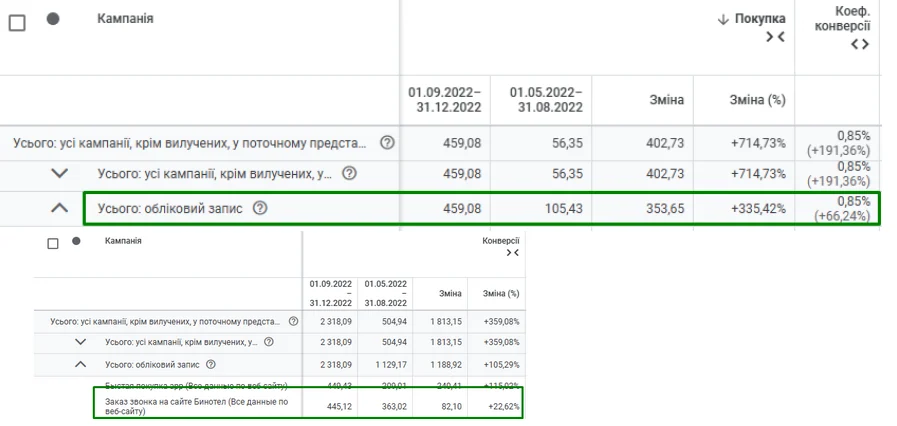This screenshot has width=897, height=426.
Task: Click the 01.05.2022–31.08.2022 header in Конверсії table
Action: pyautogui.click(x=386, y=293)
